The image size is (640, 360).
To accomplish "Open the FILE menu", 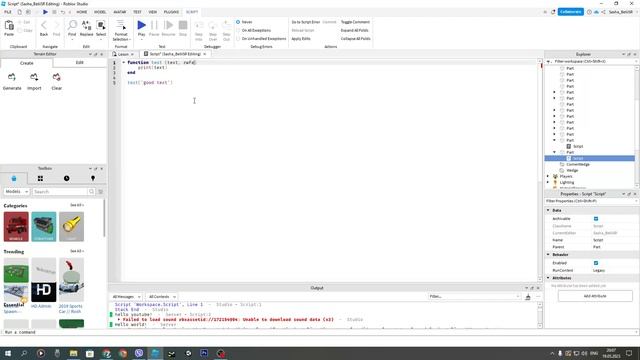I will 8,12.
